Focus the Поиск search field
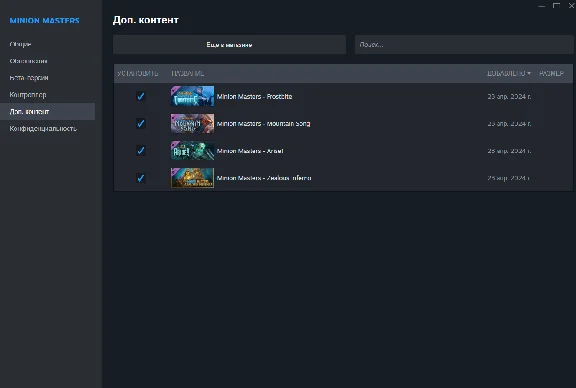This screenshot has width=576, height=388. tap(464, 45)
